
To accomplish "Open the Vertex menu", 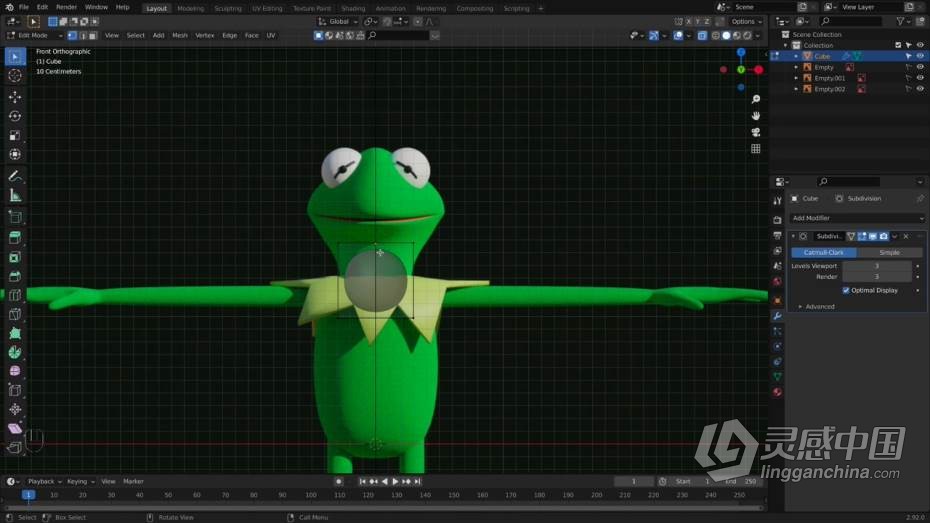I will [205, 36].
